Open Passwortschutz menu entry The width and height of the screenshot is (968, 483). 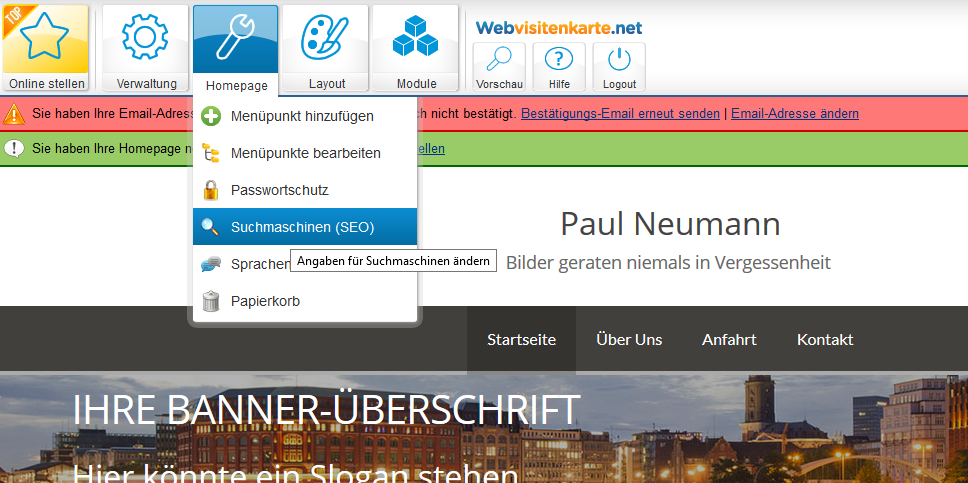pos(305,190)
